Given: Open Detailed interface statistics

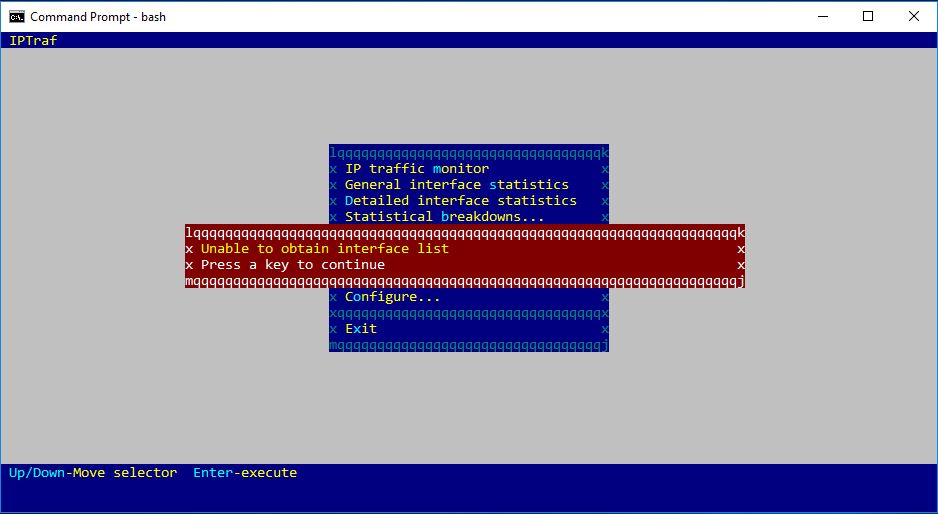Looking at the screenshot, I should point(461,201).
